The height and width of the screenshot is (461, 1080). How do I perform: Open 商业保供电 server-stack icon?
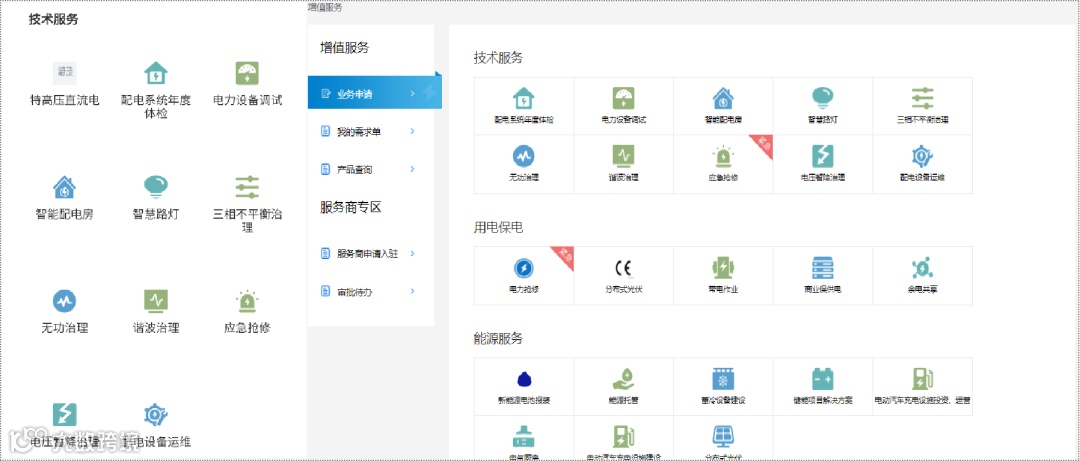click(822, 268)
